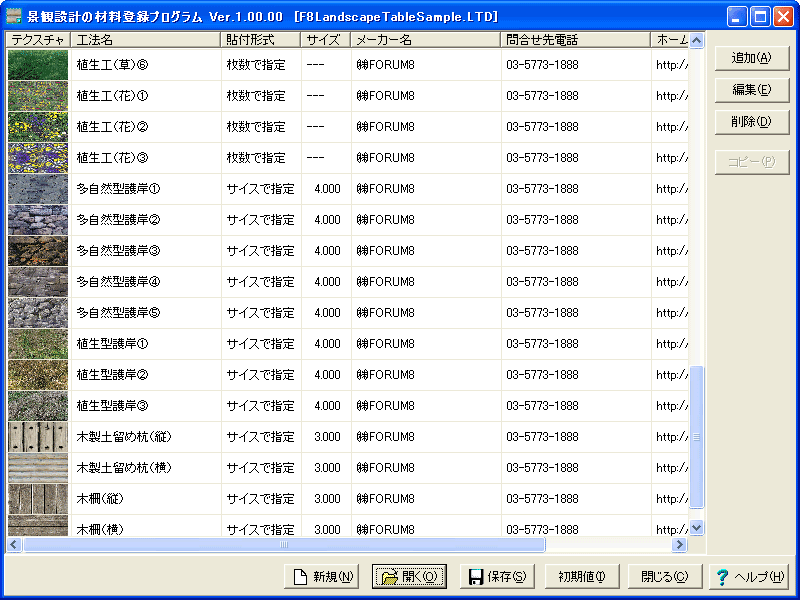Sort by the 工法名 column header
Screen dimensions: 800x600
point(145,40)
